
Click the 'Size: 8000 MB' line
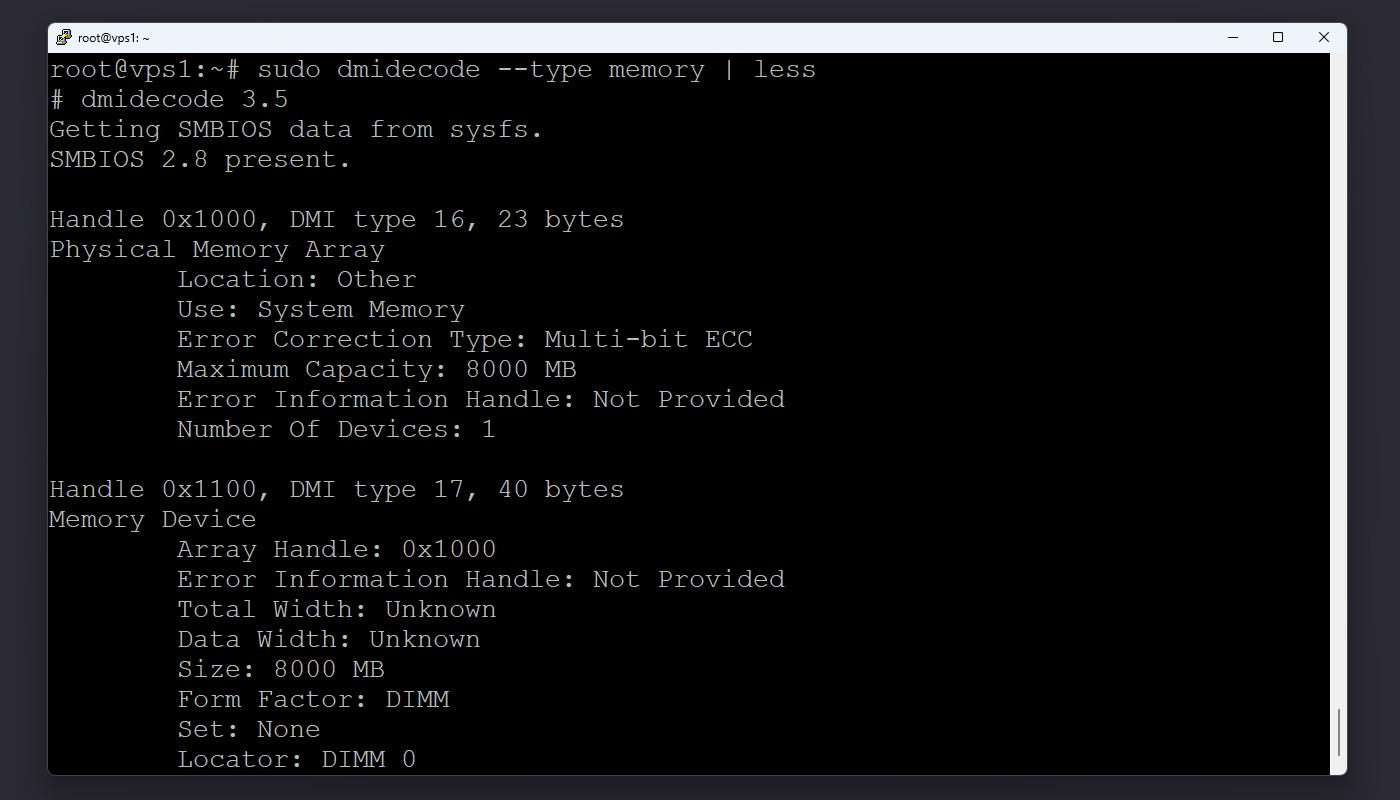click(x=281, y=670)
